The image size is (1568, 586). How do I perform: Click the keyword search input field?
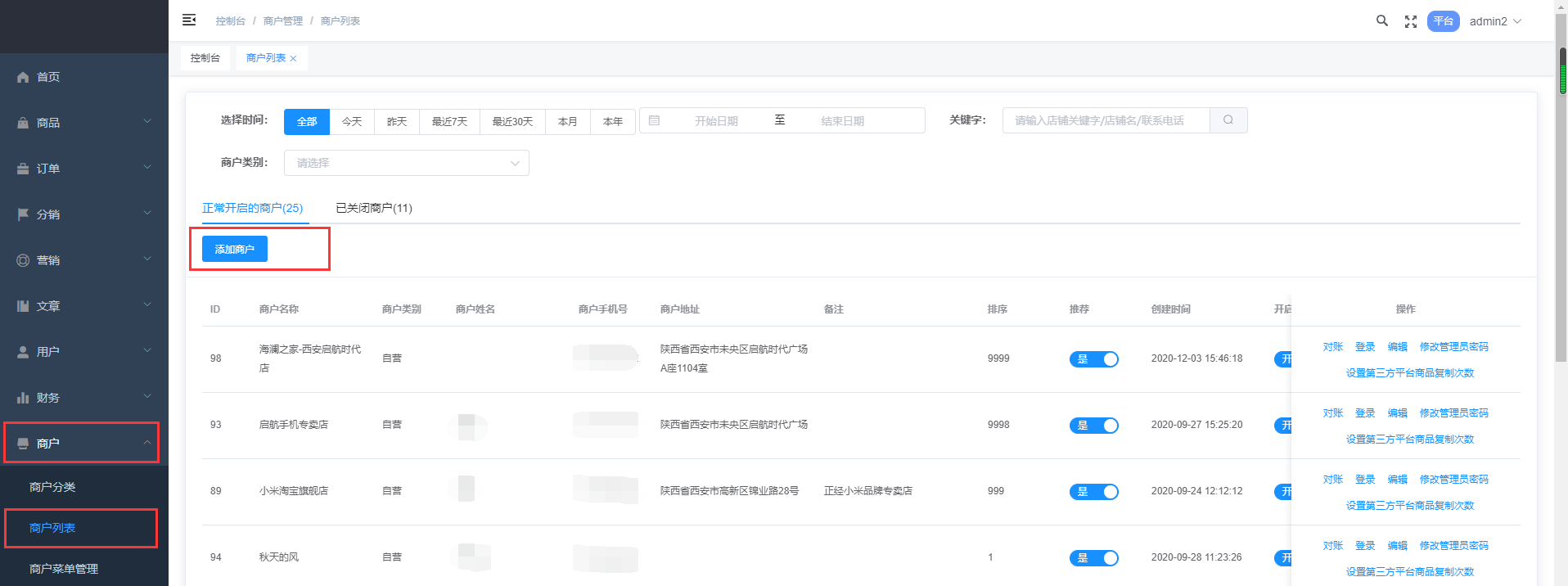click(x=1105, y=120)
